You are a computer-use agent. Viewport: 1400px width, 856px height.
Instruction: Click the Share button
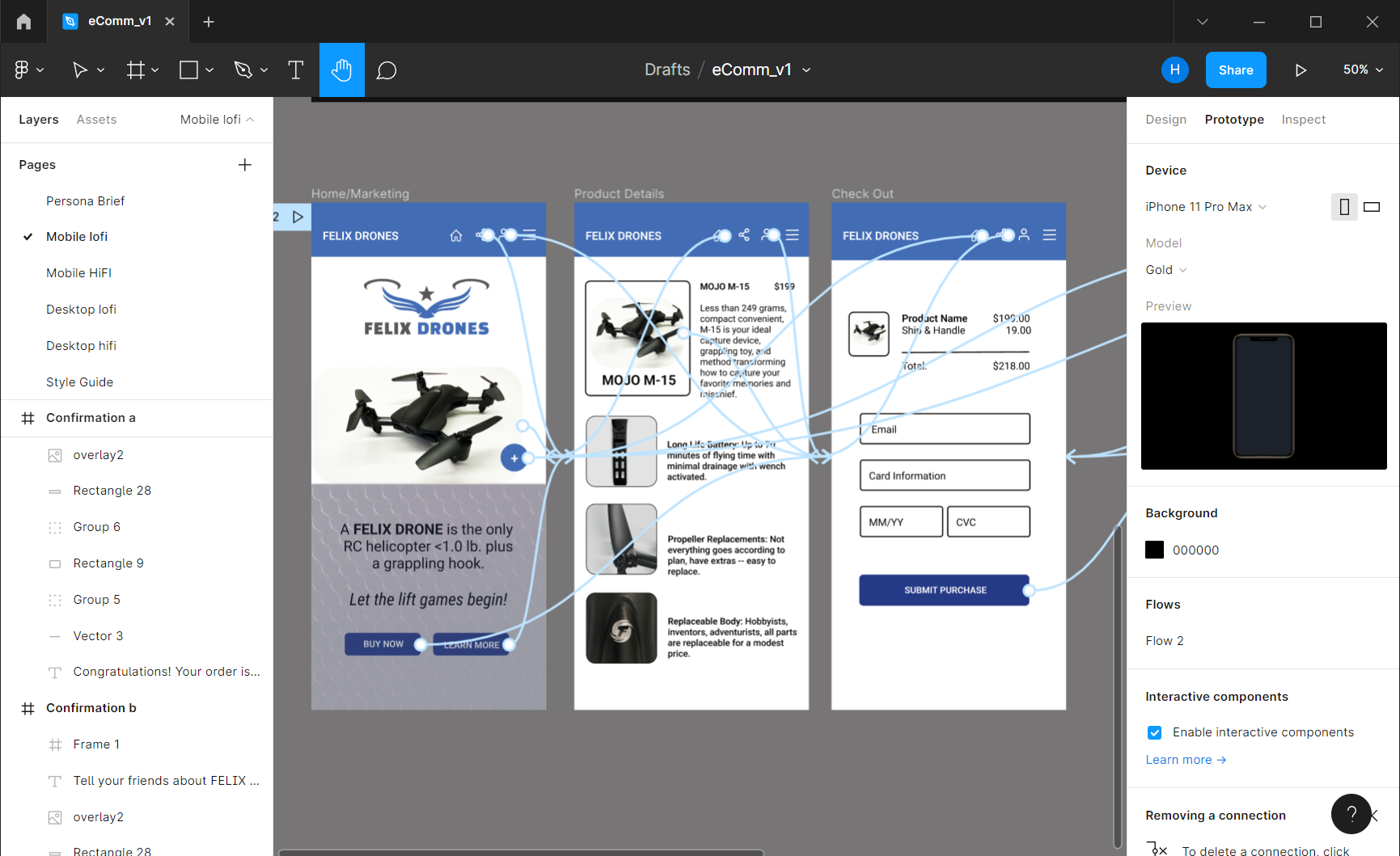coord(1236,70)
